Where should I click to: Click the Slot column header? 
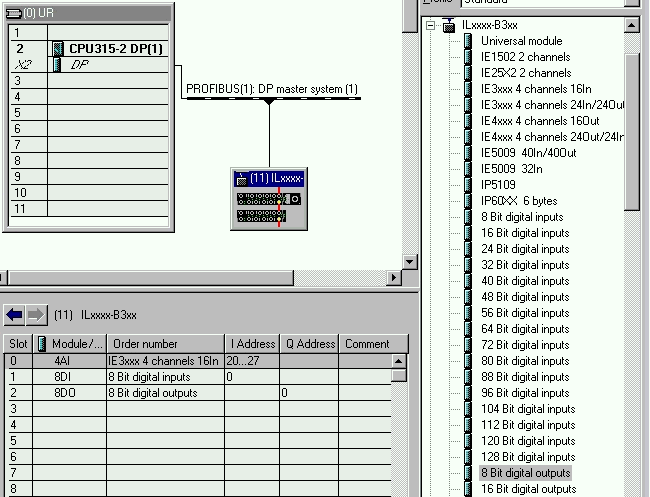(18, 344)
